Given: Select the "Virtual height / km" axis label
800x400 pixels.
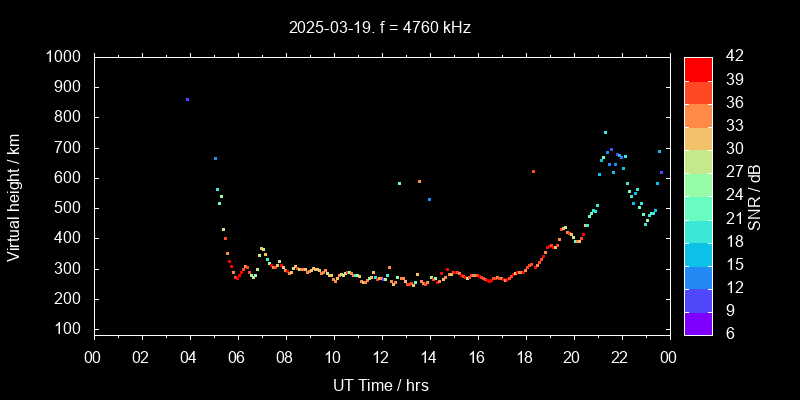Looking at the screenshot, I should tap(14, 196).
